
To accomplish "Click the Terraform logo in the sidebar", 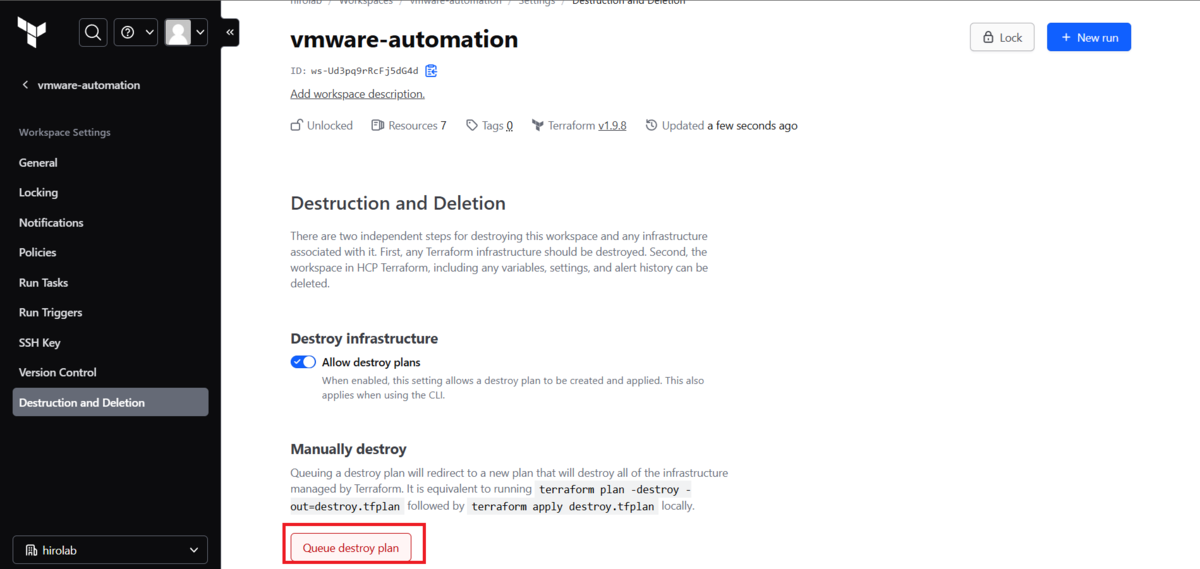I will tap(32, 33).
